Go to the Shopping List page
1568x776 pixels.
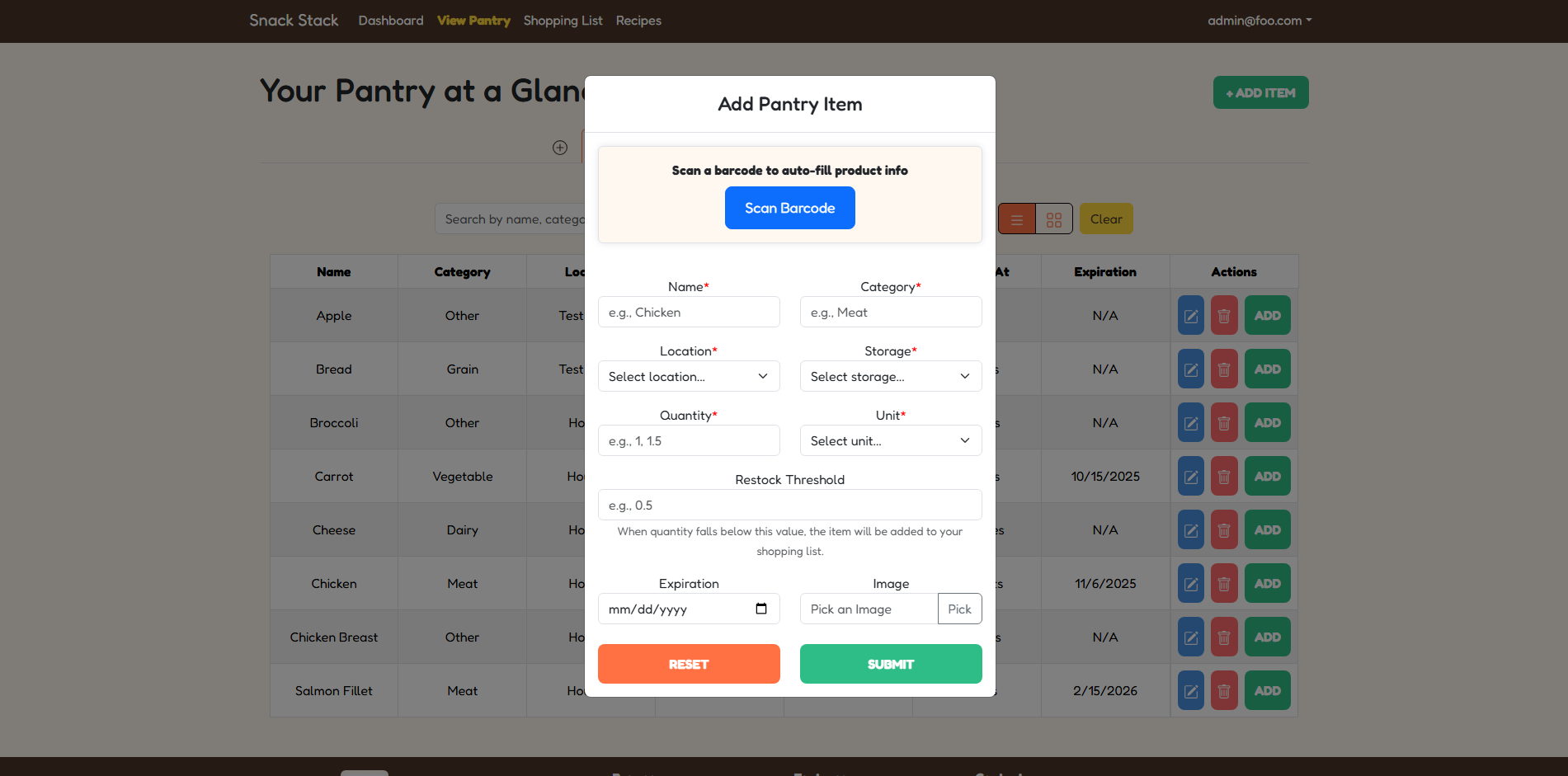coord(563,21)
